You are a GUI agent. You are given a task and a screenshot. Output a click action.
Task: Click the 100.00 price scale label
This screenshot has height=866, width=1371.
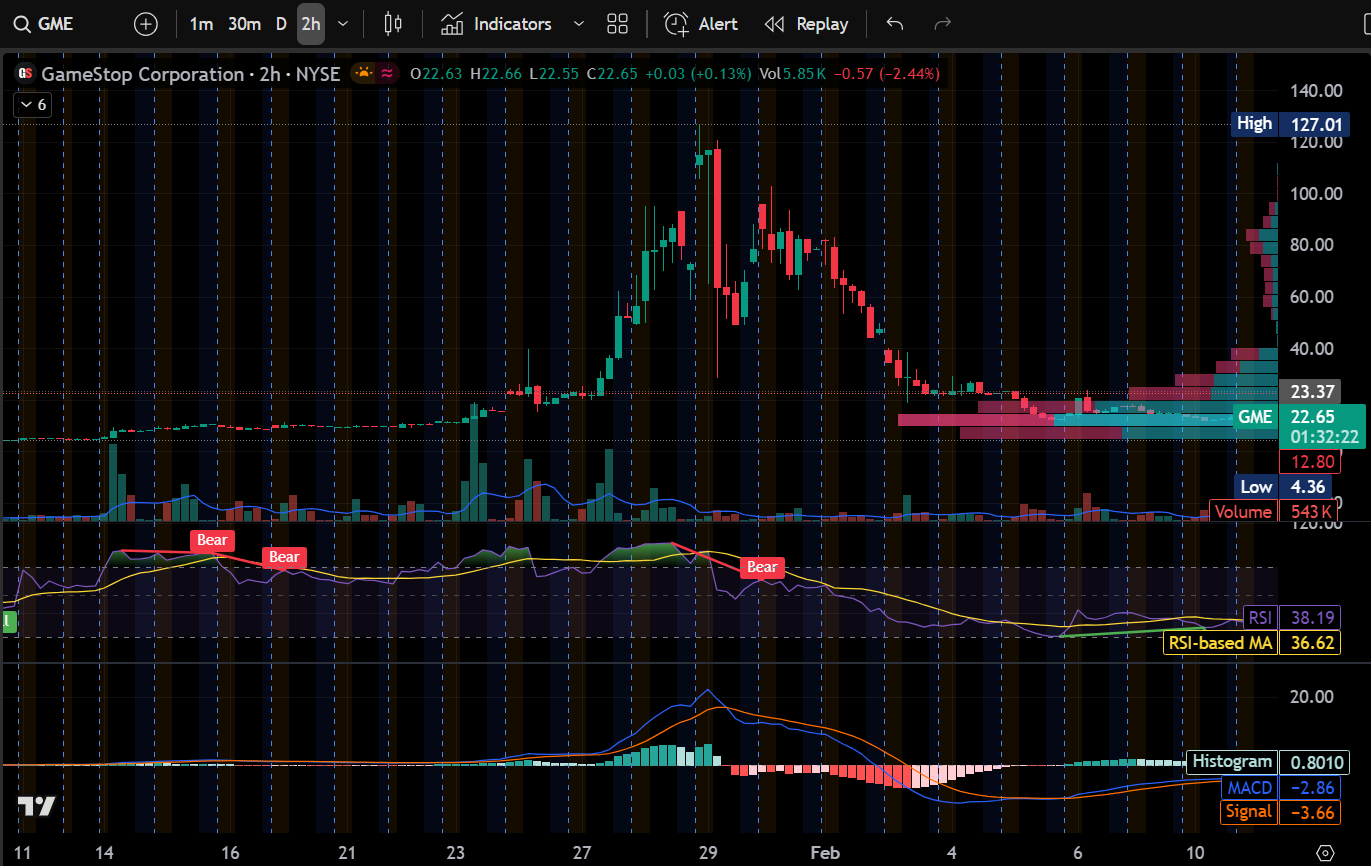(x=1314, y=193)
